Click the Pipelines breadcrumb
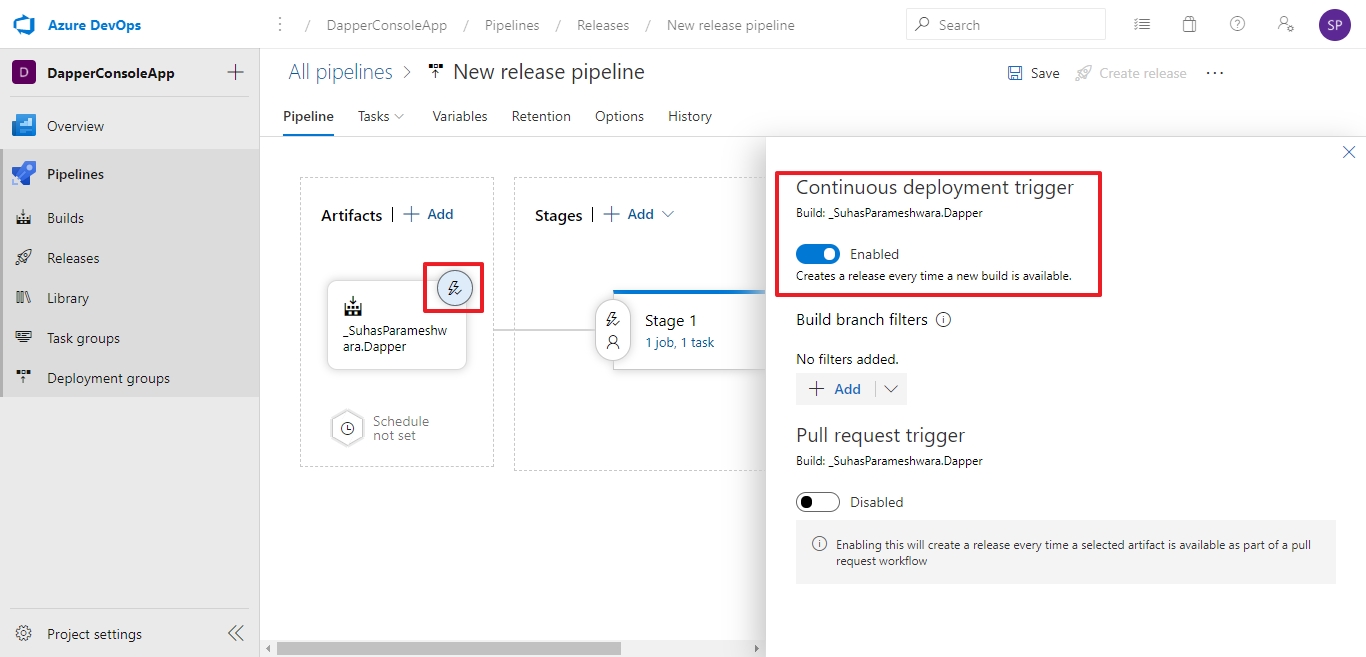The image size is (1366, 657). click(x=512, y=25)
